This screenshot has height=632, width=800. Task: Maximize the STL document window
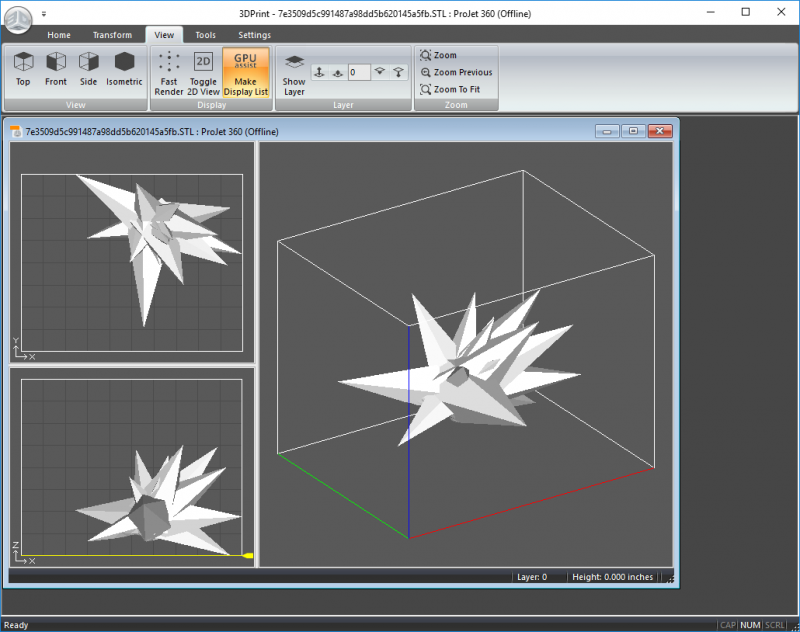632,131
